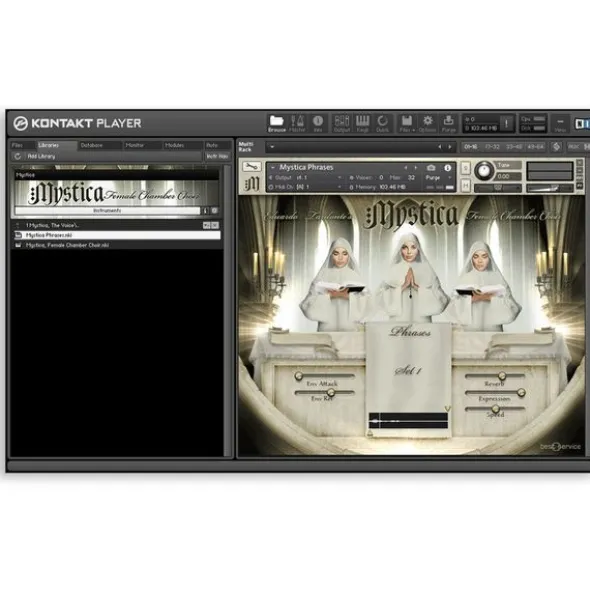Select rack page 17-32

click(492, 147)
